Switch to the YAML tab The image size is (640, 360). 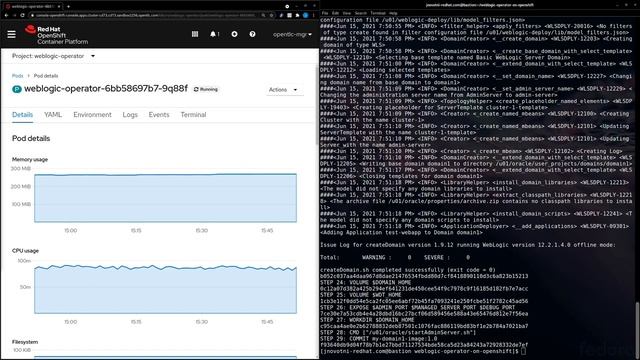pos(53,115)
